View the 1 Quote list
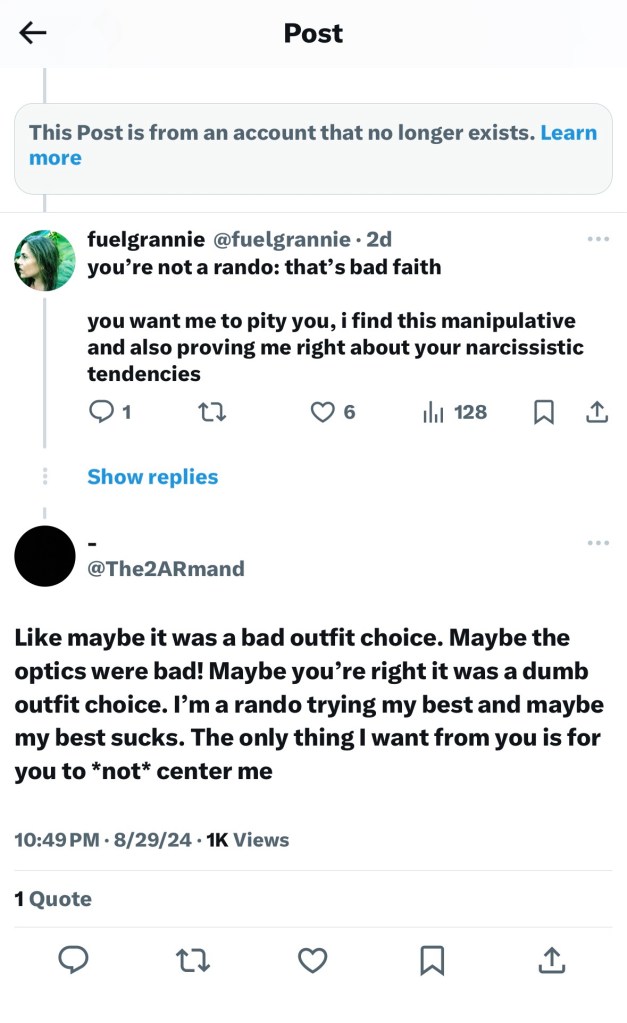This screenshot has width=627, height=1023. pos(53,899)
